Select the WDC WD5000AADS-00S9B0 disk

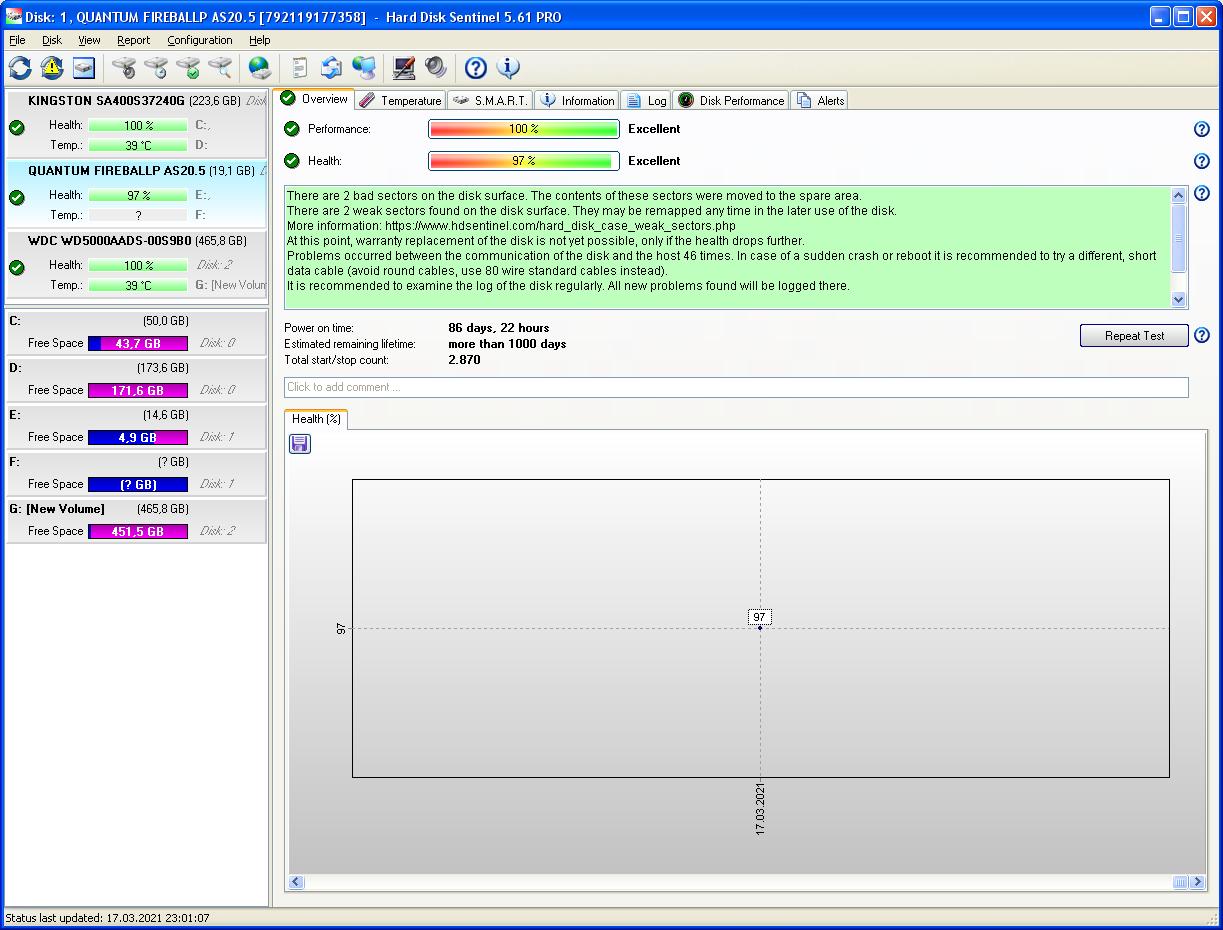pos(136,264)
